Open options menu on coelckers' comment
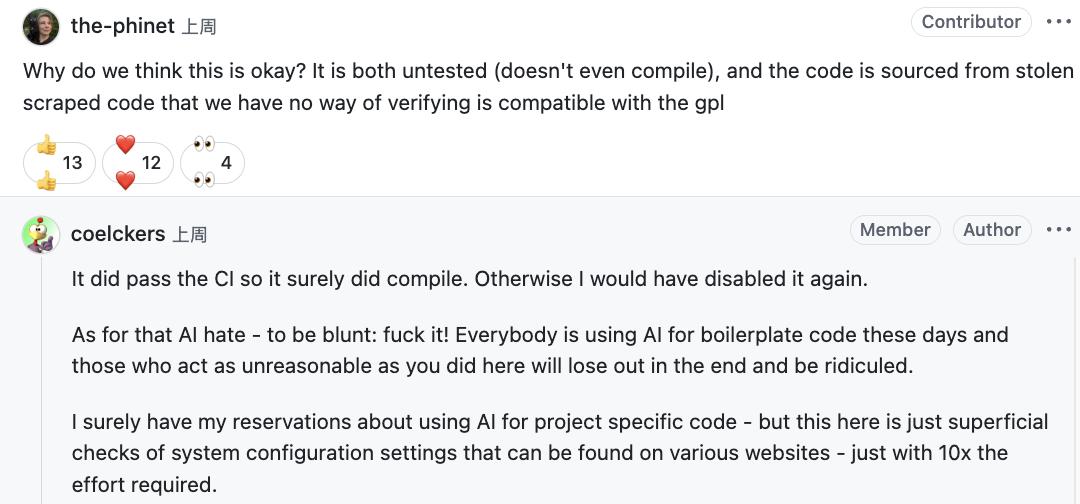 (x=1058, y=230)
